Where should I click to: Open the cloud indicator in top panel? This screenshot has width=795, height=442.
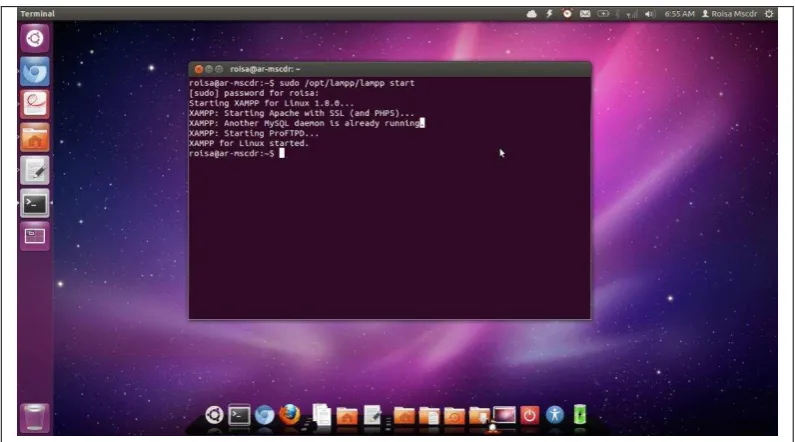(x=531, y=14)
